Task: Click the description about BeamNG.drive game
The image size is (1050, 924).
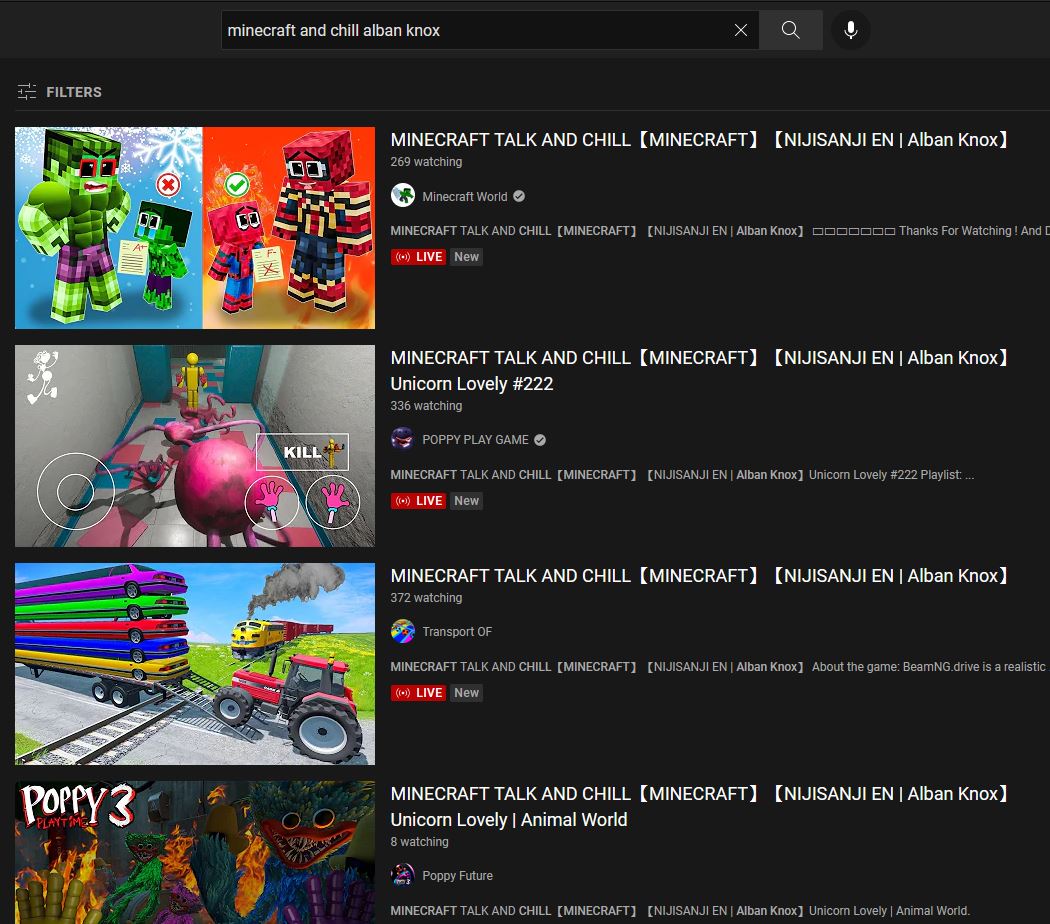Action: [x=720, y=666]
